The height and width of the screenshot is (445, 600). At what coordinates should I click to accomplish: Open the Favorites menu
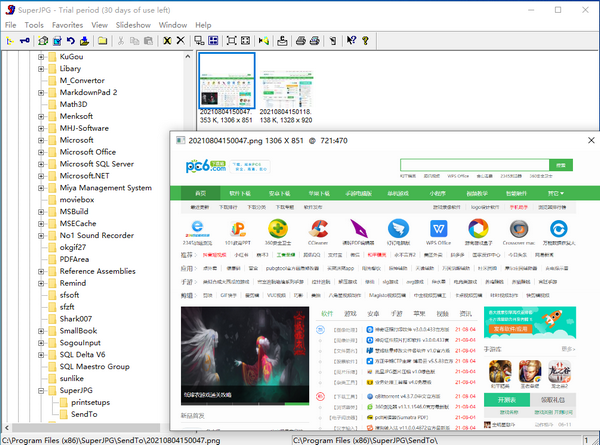click(67, 25)
